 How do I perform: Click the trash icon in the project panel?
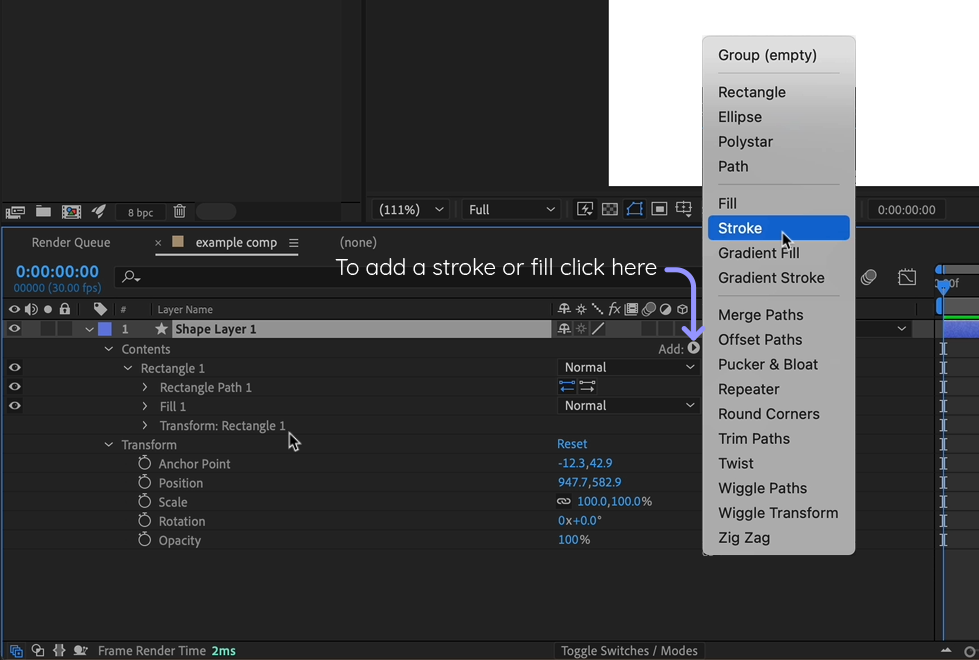coord(179,211)
